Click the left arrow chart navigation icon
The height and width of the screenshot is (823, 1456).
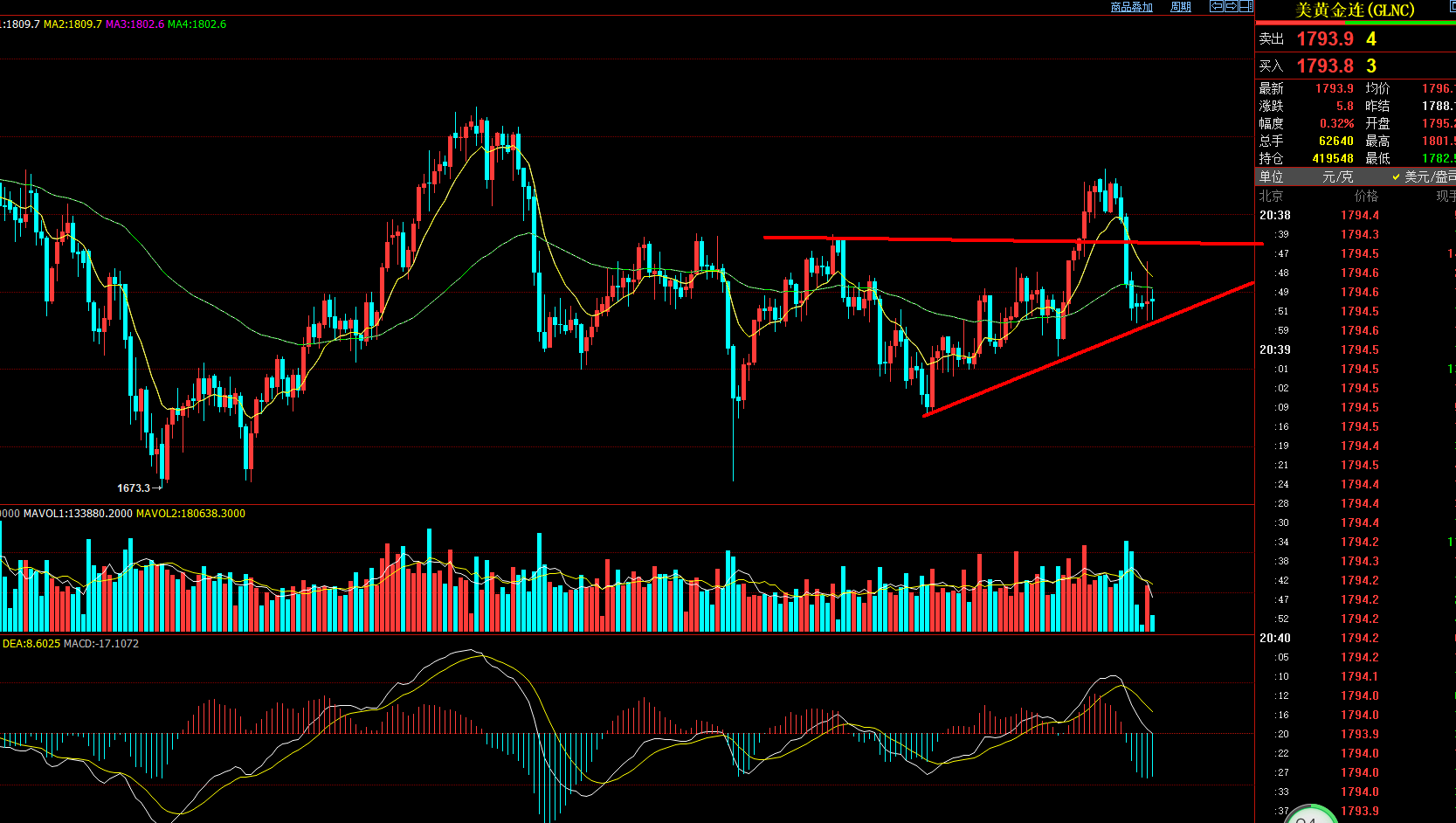point(1216,6)
